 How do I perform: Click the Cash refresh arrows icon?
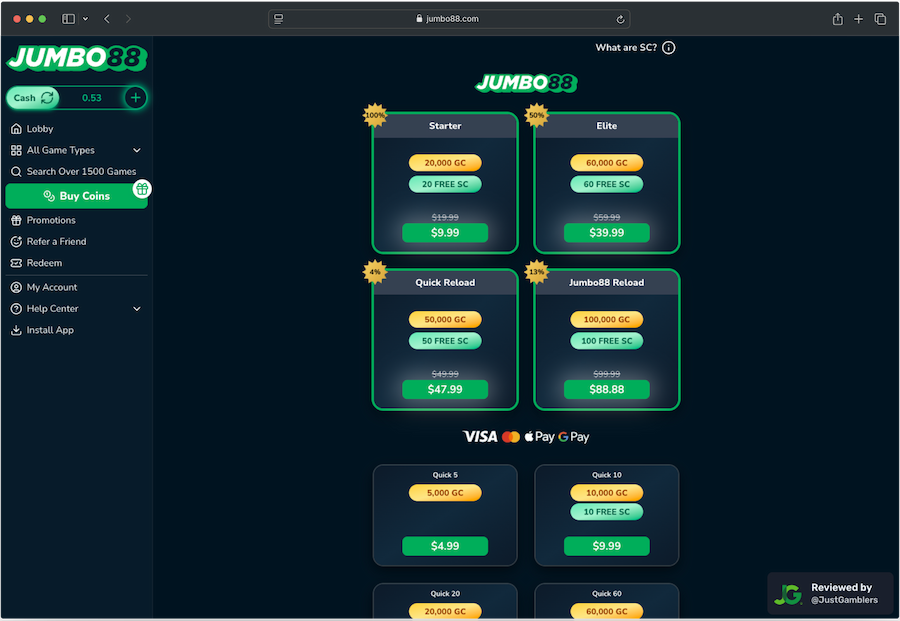(x=47, y=98)
